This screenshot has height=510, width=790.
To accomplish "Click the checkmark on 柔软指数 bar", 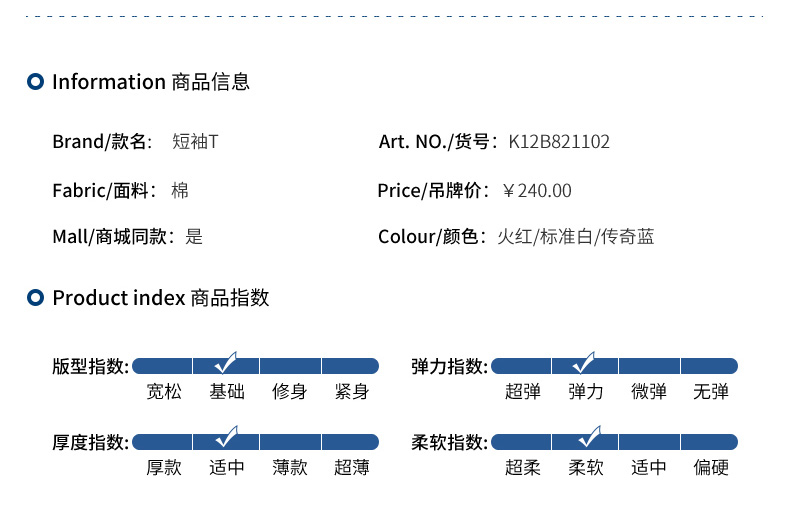I will [589, 436].
